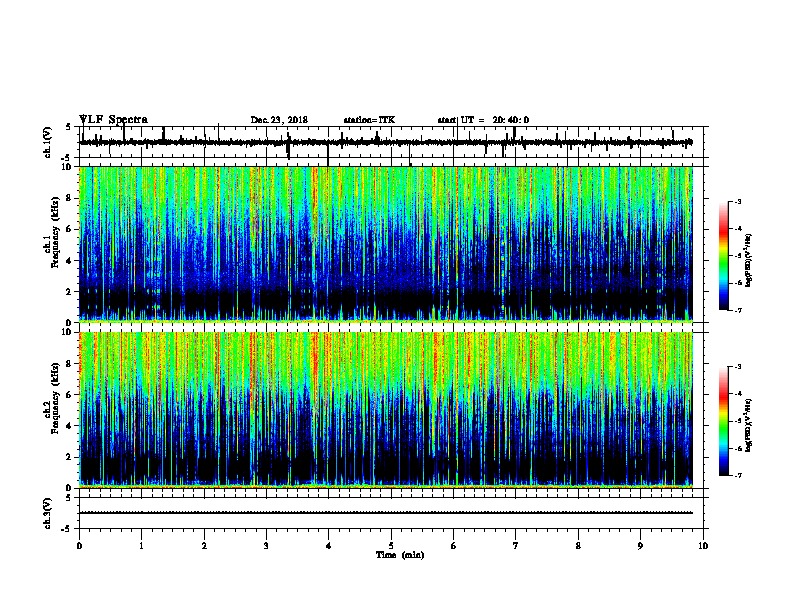Click time axis tick label "6"
The height and width of the screenshot is (612, 792).
[x=454, y=546]
